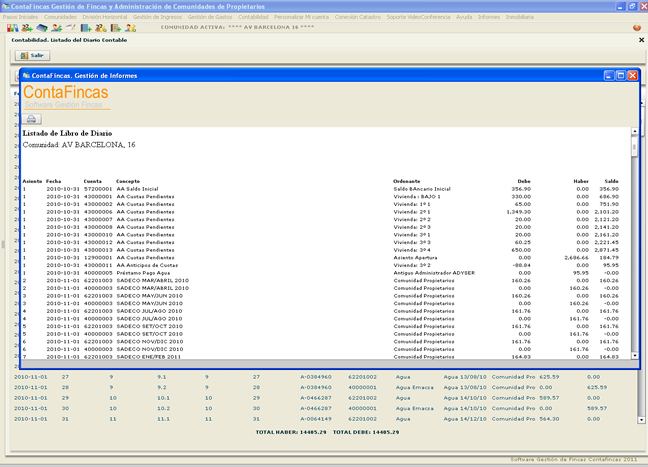Click the 'SADECO SET/OCT 2010' row with account 40000003
Viewport: 648px width, 467px height.
pos(320,334)
